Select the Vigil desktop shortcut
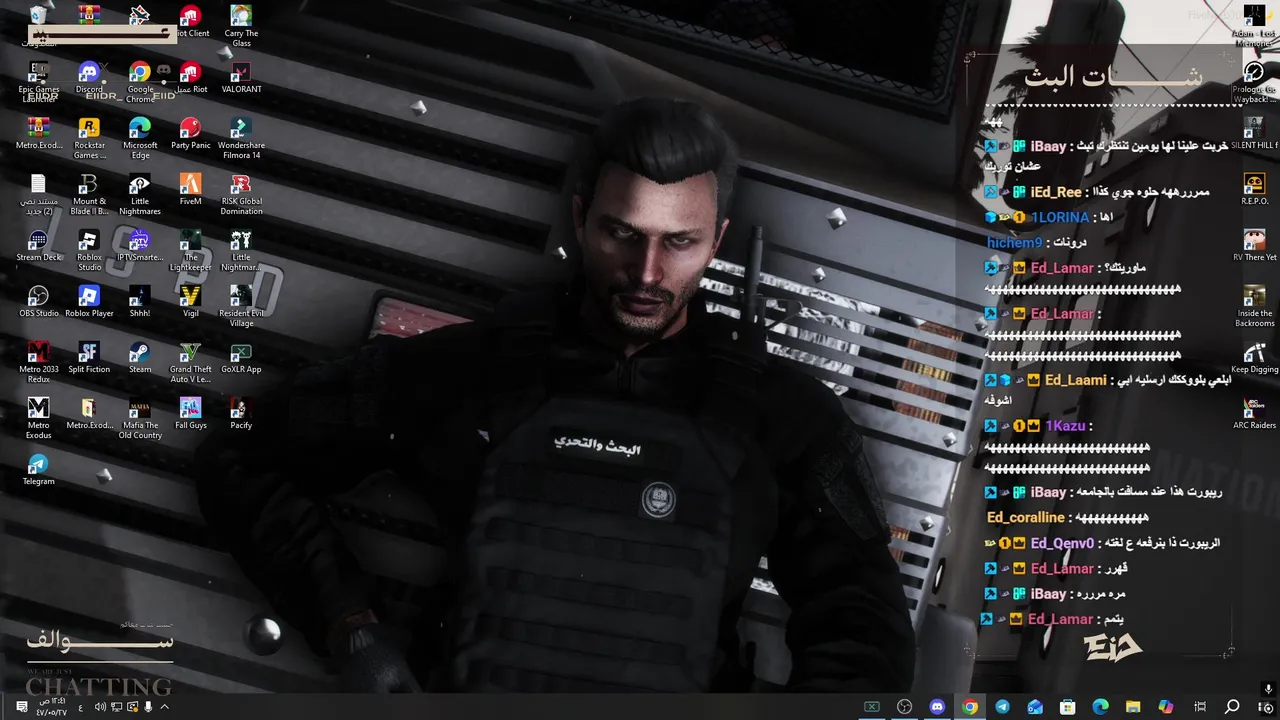Screen dimensions: 1280x720 pyautogui.click(x=190, y=302)
